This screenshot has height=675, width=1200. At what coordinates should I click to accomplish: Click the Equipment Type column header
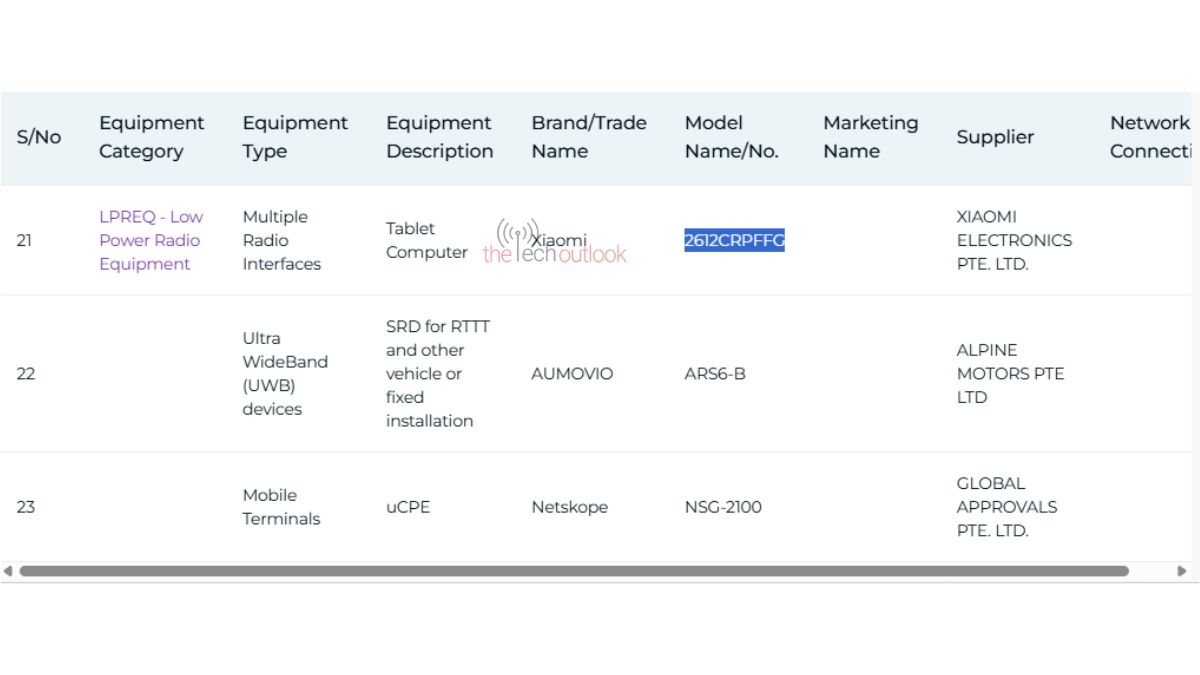(295, 137)
